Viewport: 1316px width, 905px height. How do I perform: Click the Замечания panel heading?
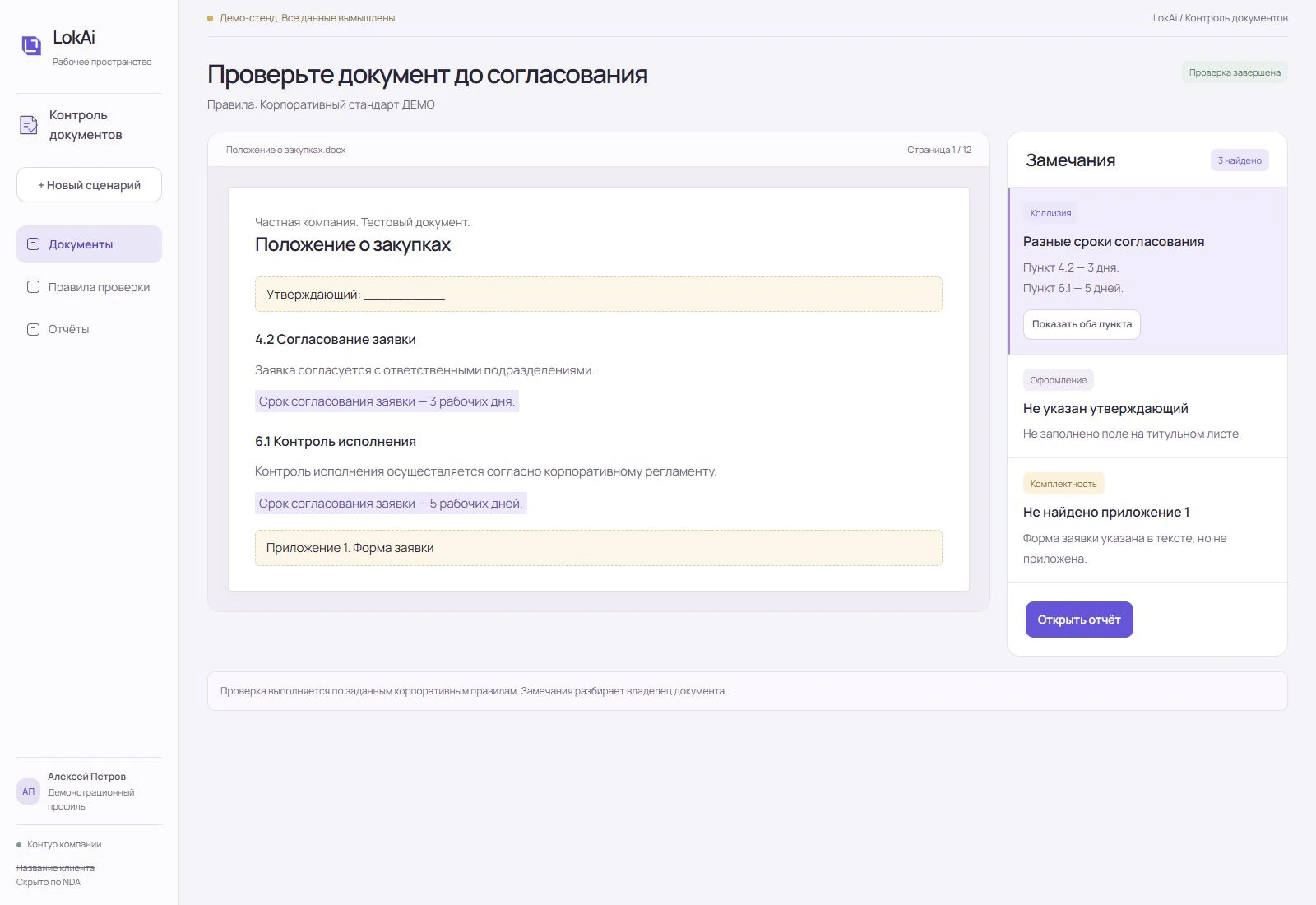[1071, 160]
